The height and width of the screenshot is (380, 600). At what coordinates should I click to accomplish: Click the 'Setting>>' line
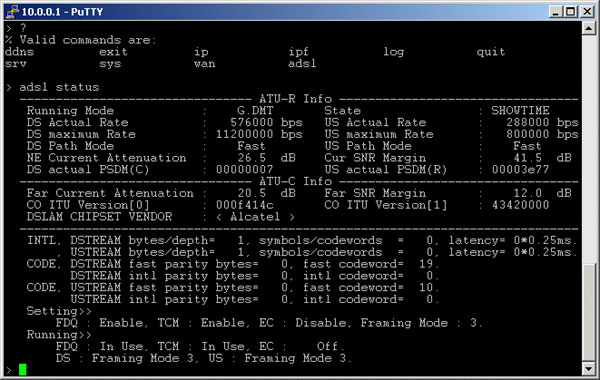[59, 311]
